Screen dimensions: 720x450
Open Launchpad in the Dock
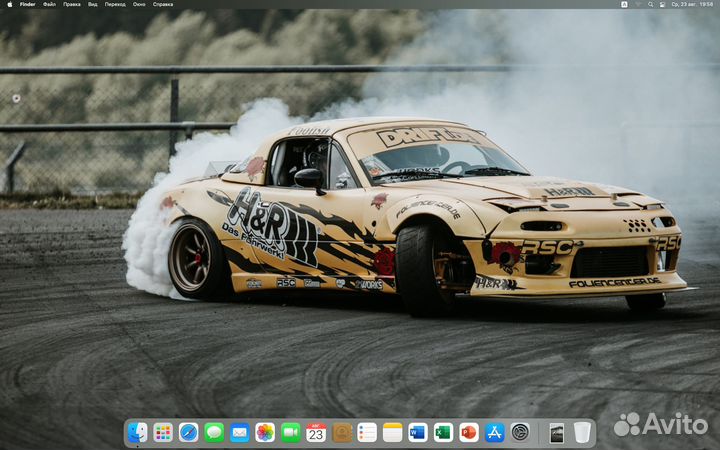click(x=163, y=433)
